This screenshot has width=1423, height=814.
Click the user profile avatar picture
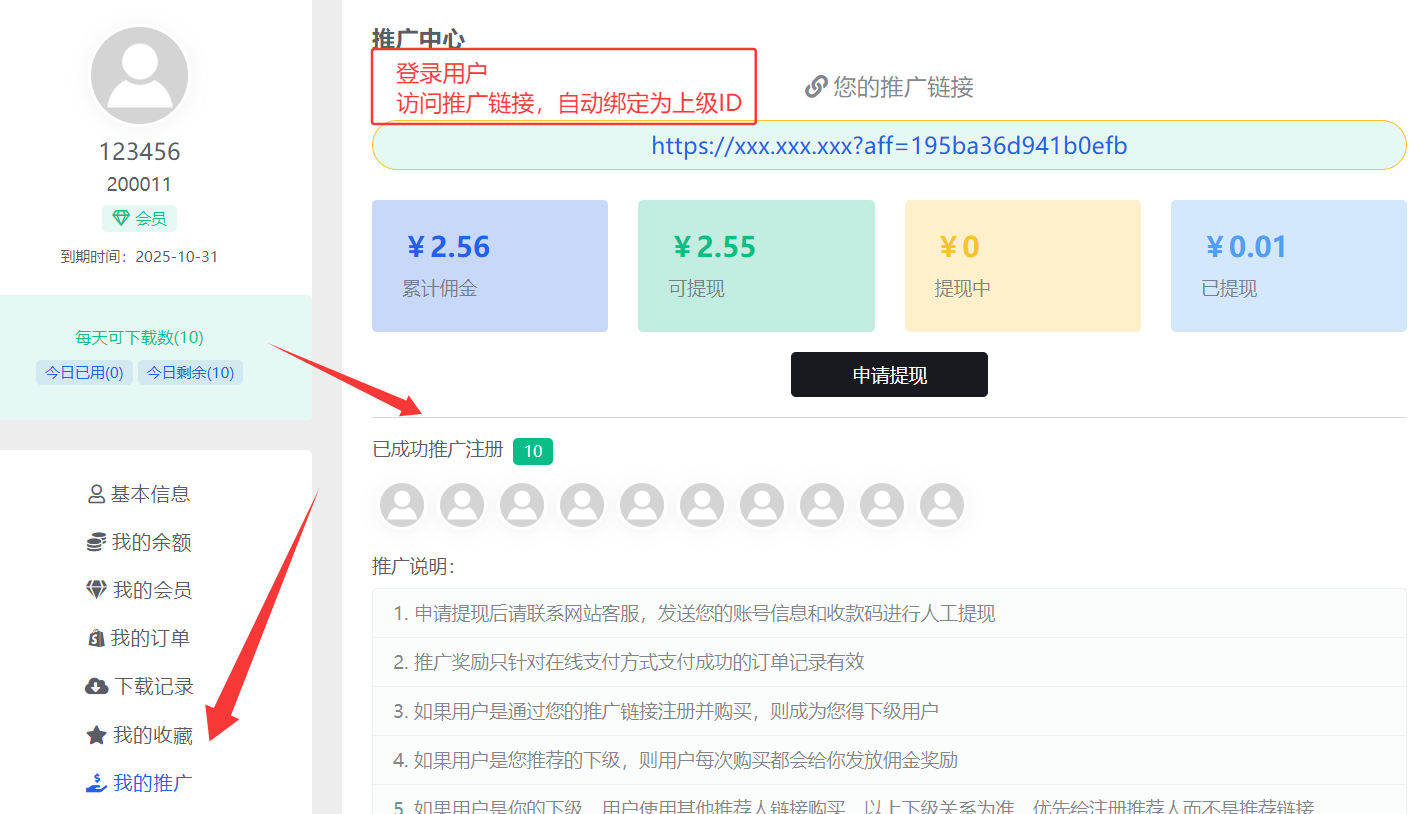(x=139, y=76)
